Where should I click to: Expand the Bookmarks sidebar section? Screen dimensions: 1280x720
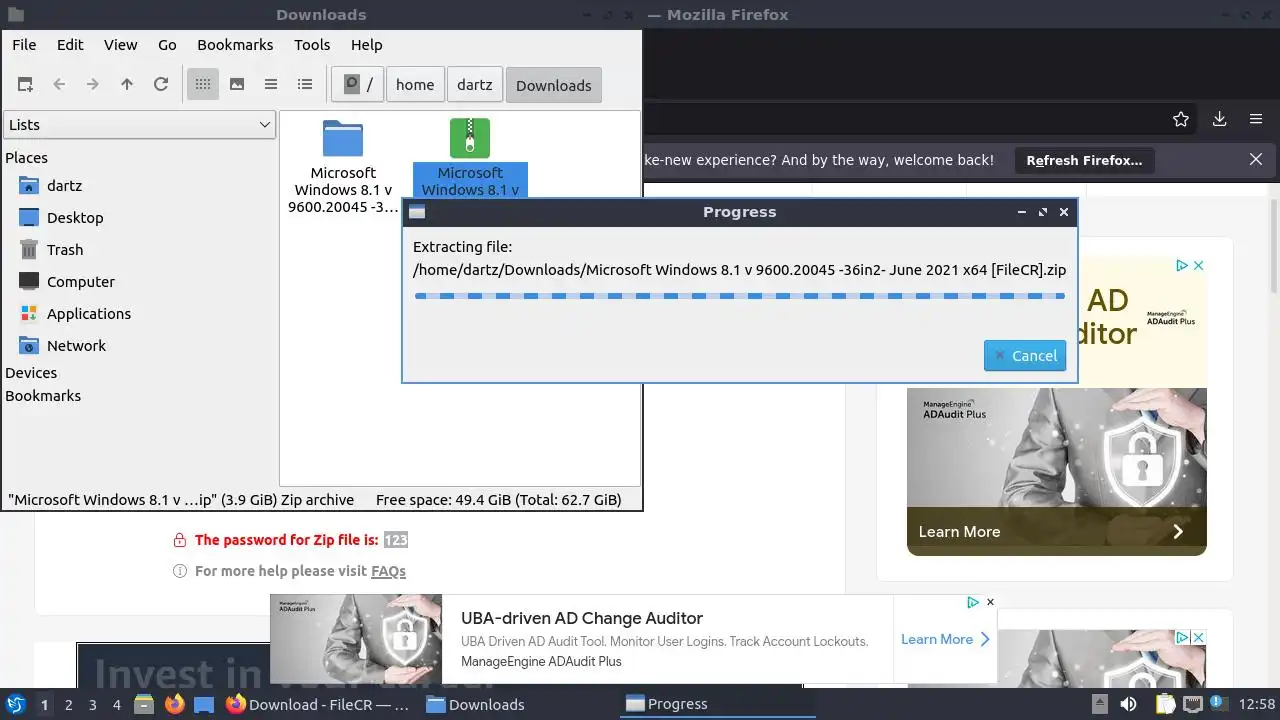coord(43,396)
